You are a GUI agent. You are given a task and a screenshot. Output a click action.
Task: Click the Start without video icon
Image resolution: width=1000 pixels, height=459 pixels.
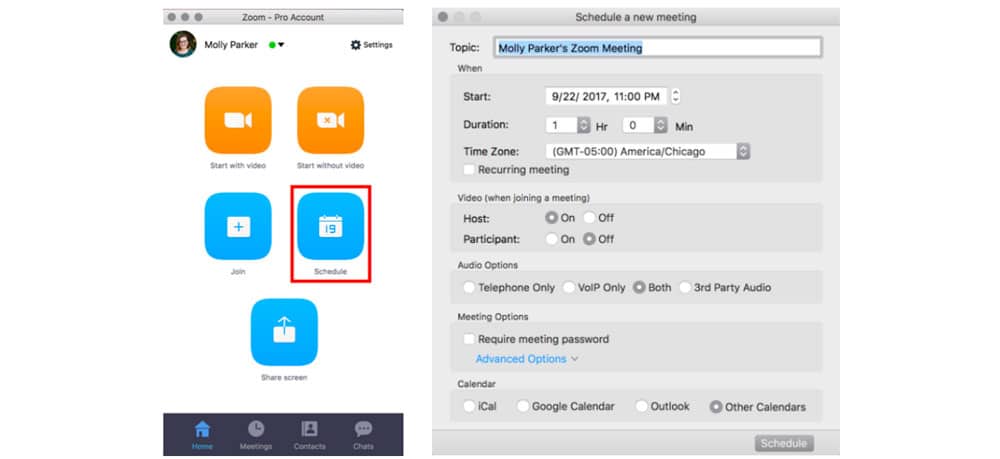click(330, 120)
